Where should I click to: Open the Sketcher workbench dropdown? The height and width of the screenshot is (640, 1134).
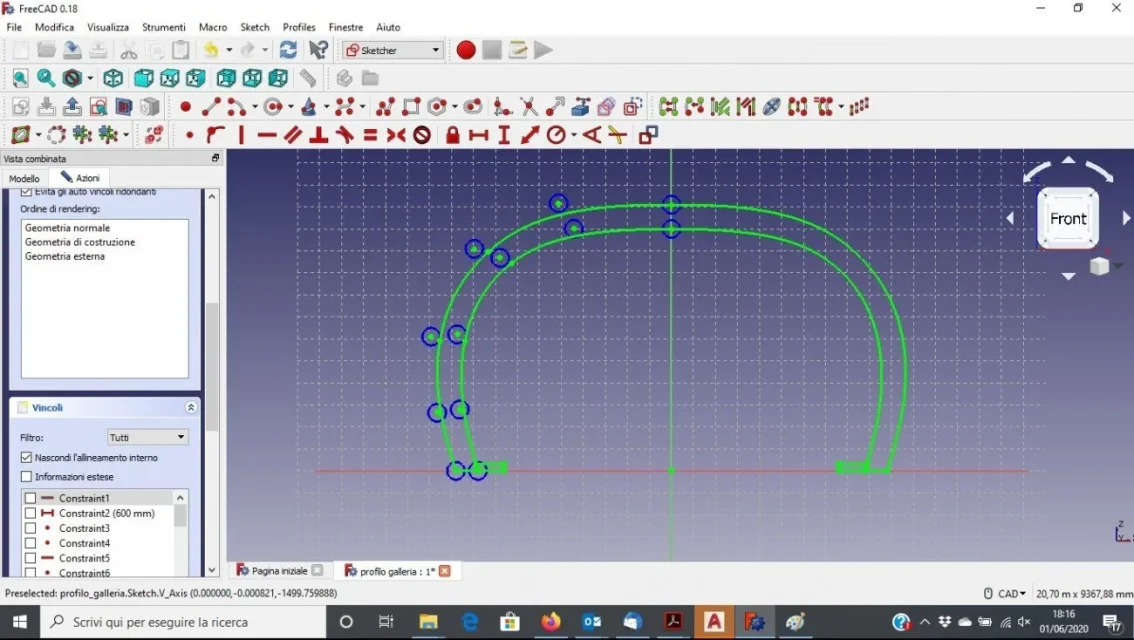[393, 50]
